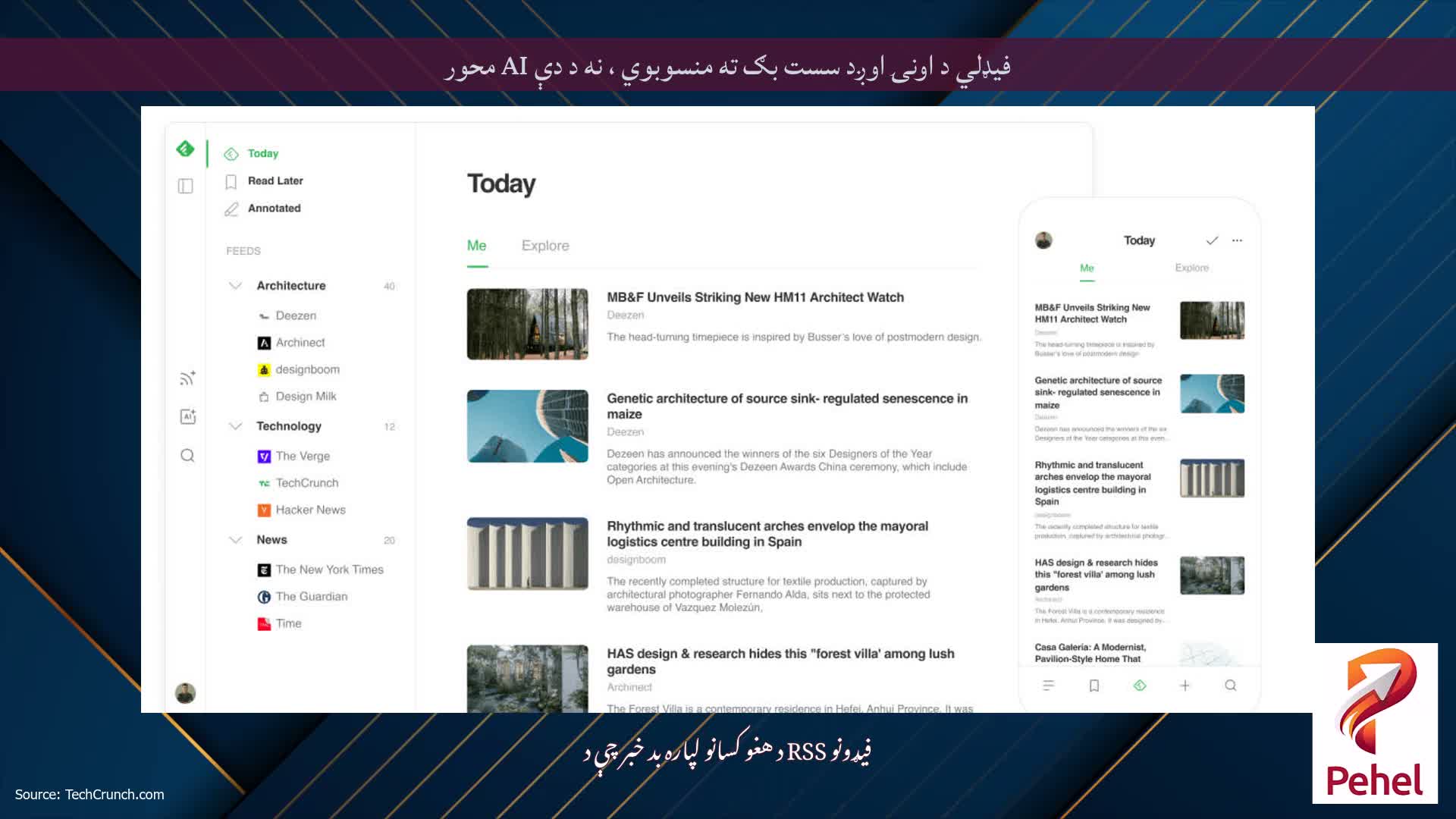1456x819 pixels.
Task: Click The Verge purple favicon
Action: (264, 457)
